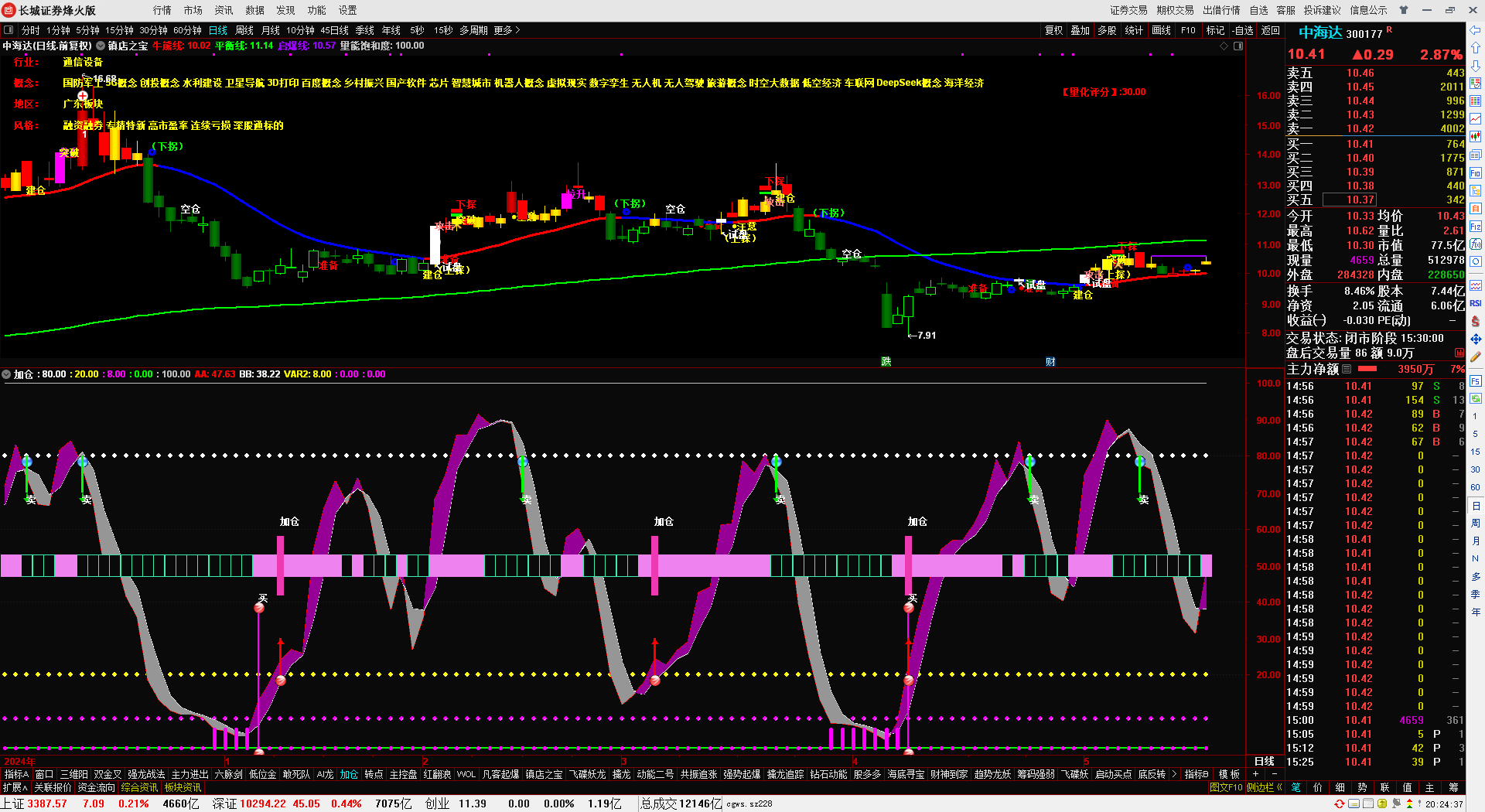Viewport: 1485px width, 812px height.
Task: Click the 上证 index value 3387.57
Action: tap(47, 803)
